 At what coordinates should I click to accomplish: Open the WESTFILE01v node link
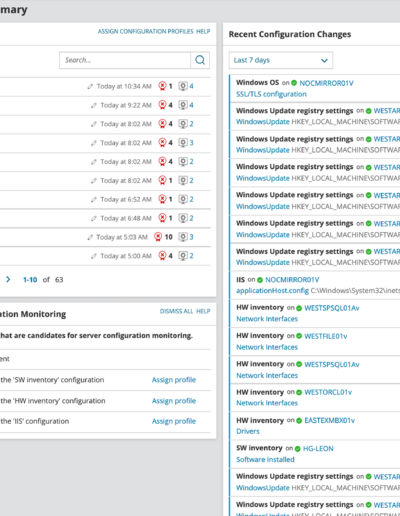pos(326,336)
